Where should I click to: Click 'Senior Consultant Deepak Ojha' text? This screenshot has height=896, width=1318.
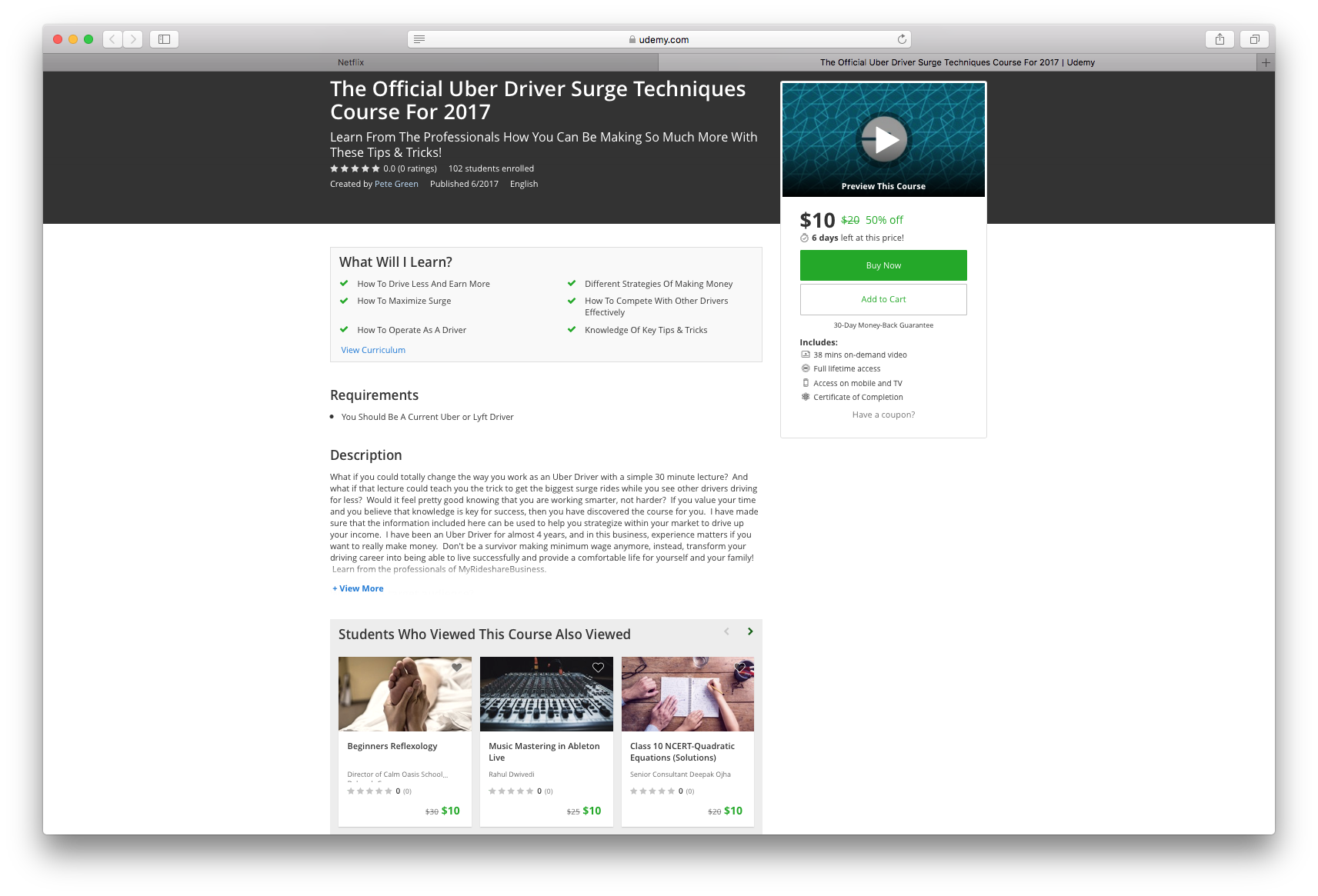(680, 774)
